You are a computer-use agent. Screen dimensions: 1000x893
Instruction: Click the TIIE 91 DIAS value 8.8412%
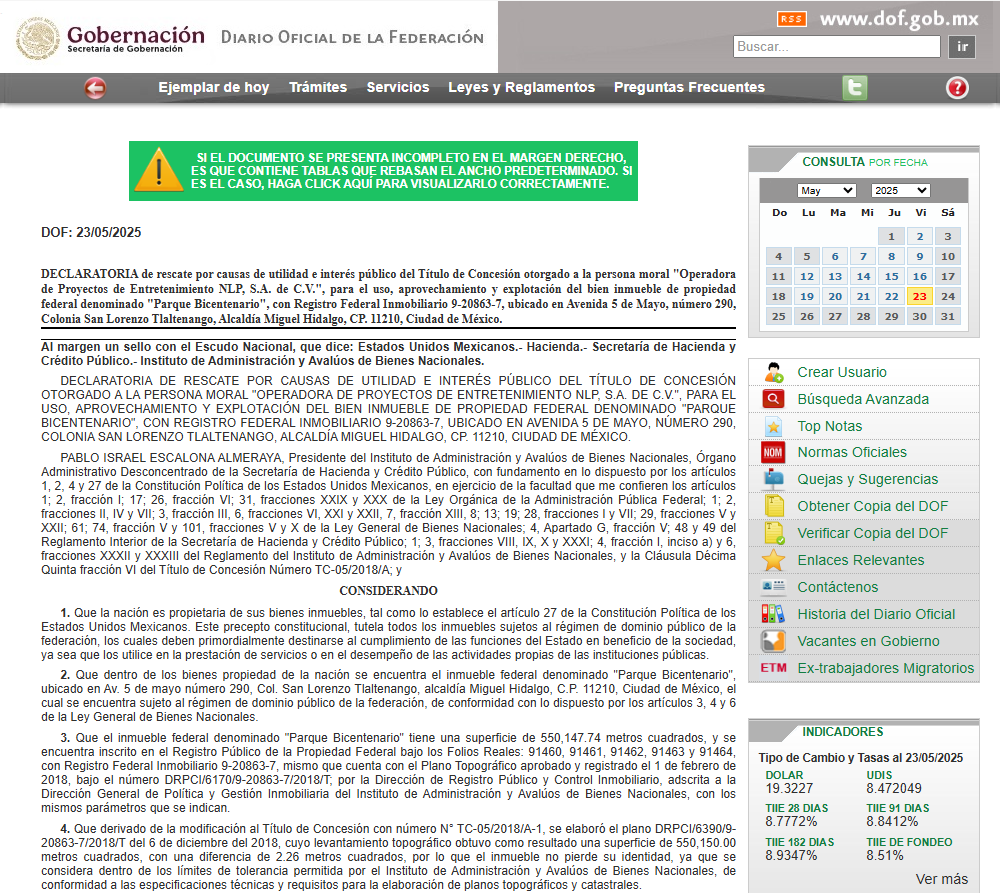(892, 822)
